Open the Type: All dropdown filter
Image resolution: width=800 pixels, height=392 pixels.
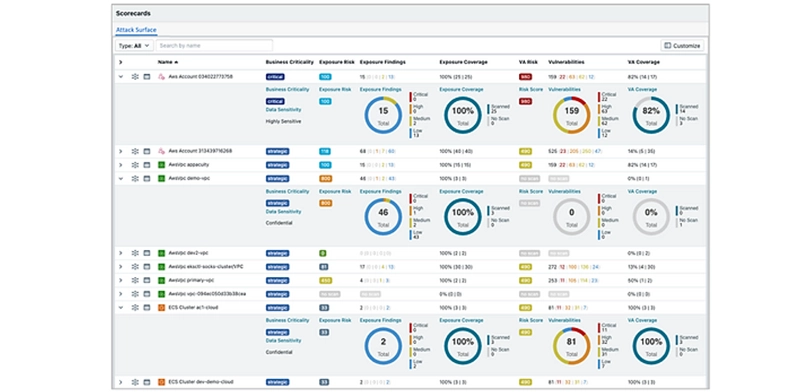pos(134,45)
